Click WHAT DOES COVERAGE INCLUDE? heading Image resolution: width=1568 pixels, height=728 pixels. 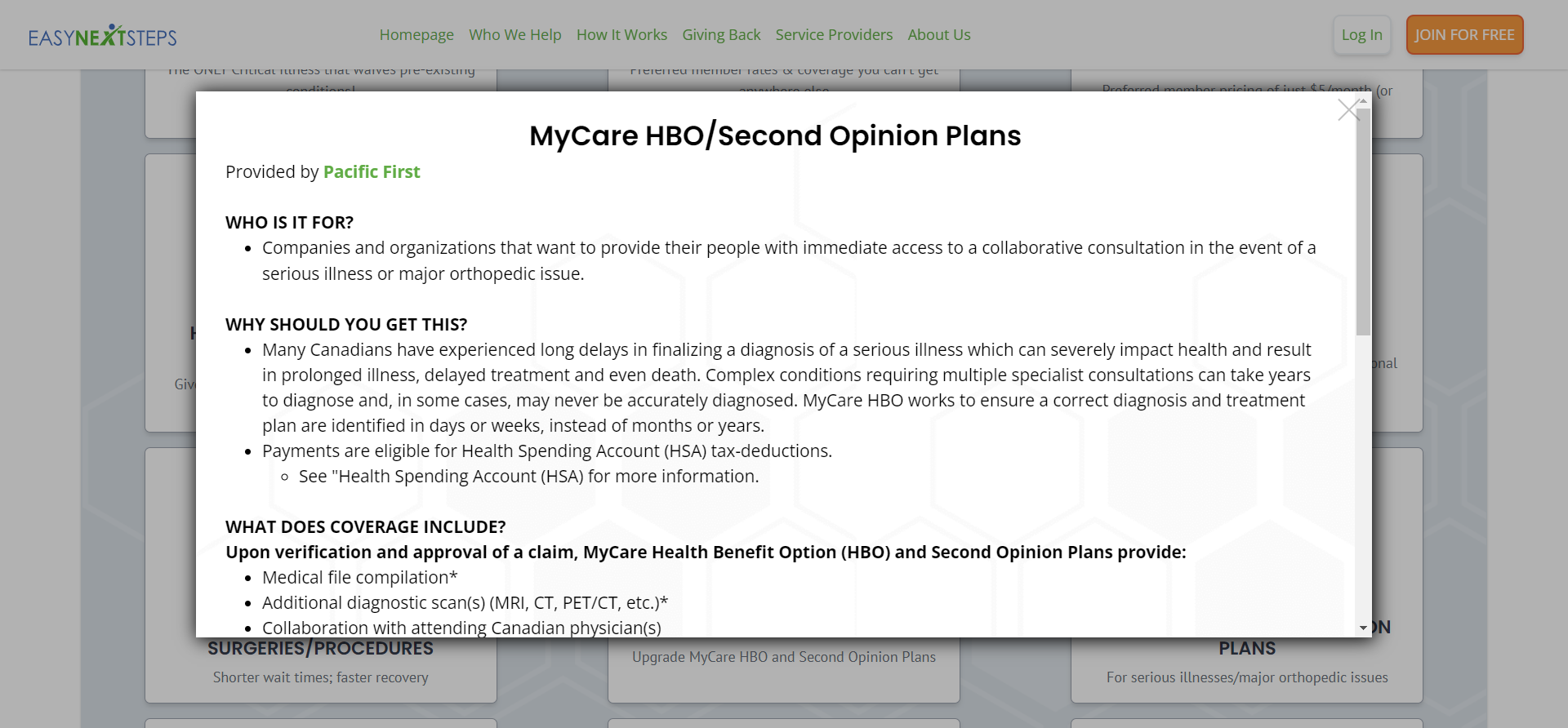(x=366, y=527)
